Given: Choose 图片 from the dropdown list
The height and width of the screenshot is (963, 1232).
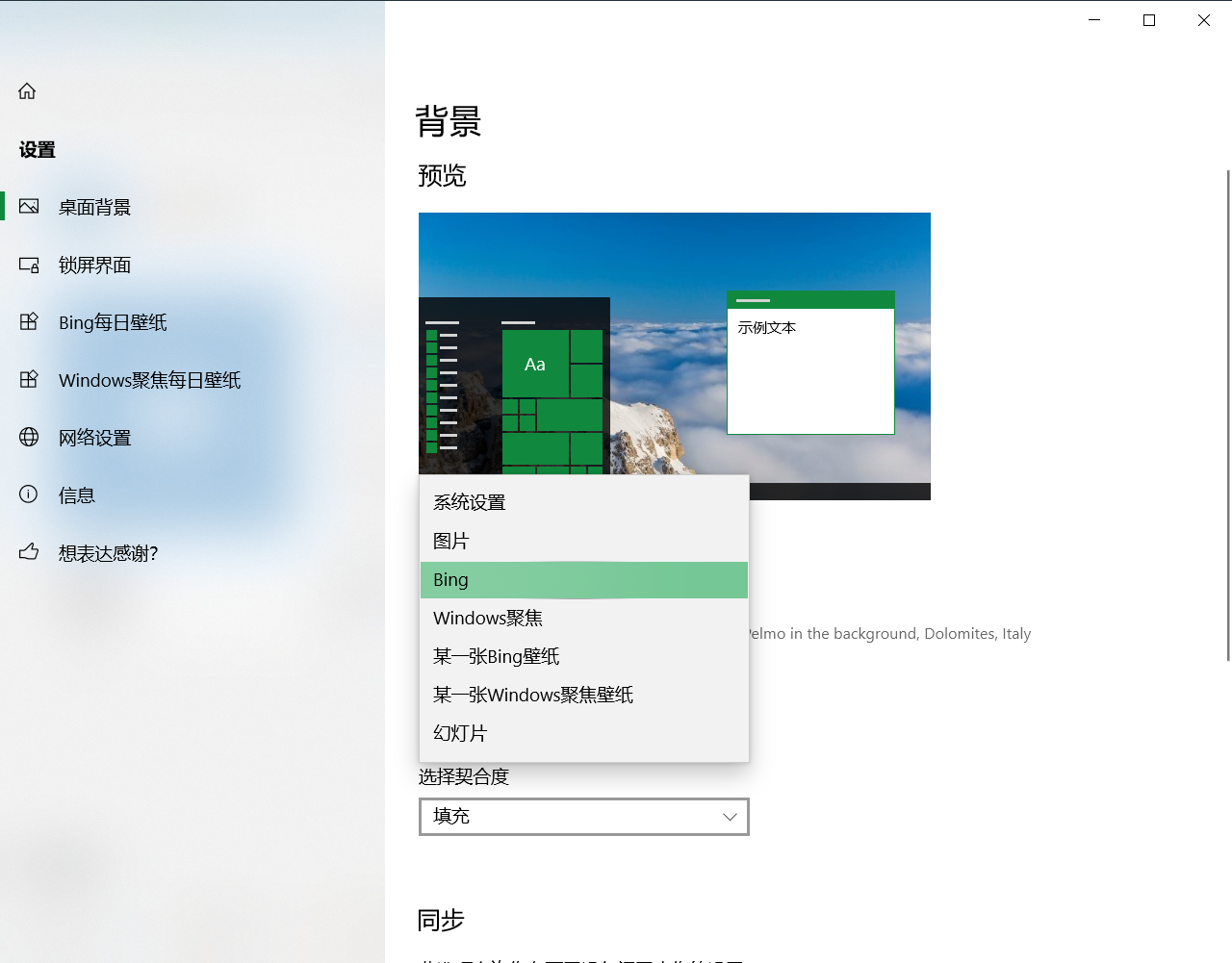Looking at the screenshot, I should click(x=584, y=541).
